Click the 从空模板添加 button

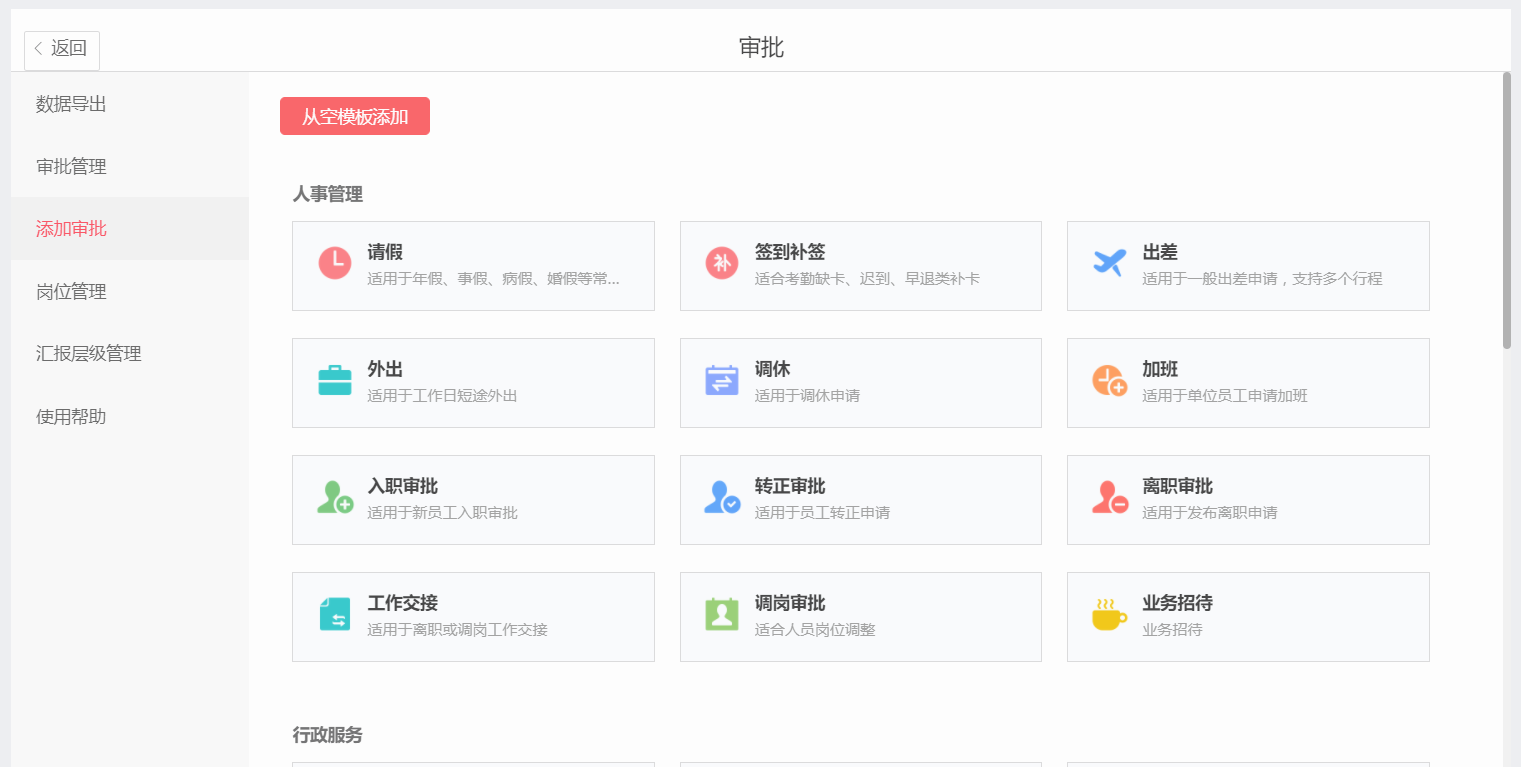355,116
